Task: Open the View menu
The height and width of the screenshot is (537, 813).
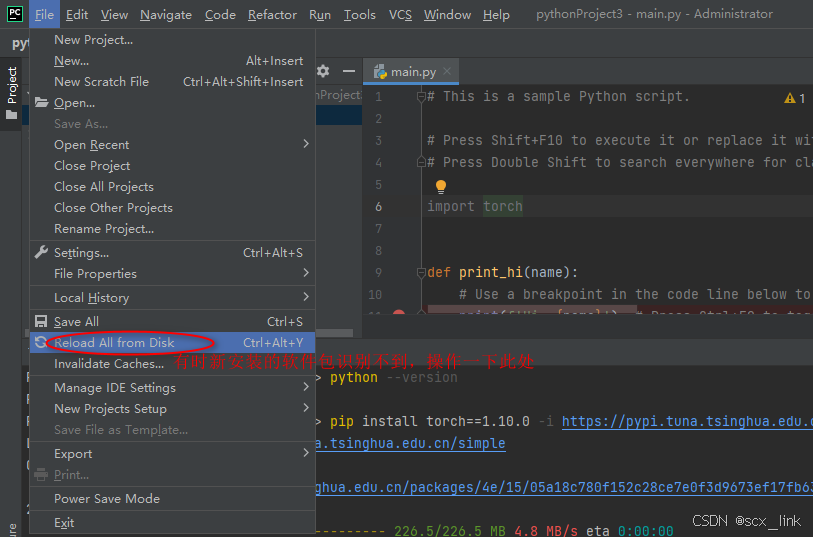Action: click(114, 15)
